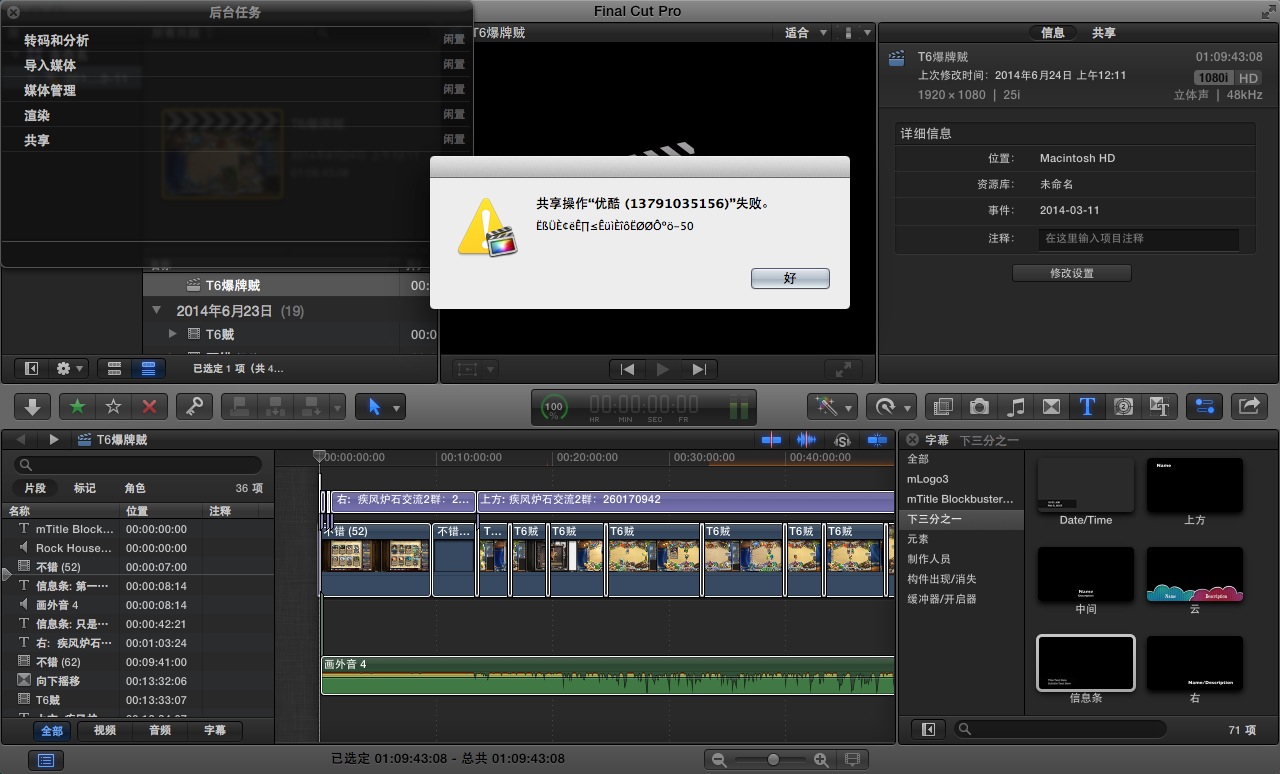Filter timeline index by 视频
Viewport: 1280px width, 774px height.
click(105, 730)
